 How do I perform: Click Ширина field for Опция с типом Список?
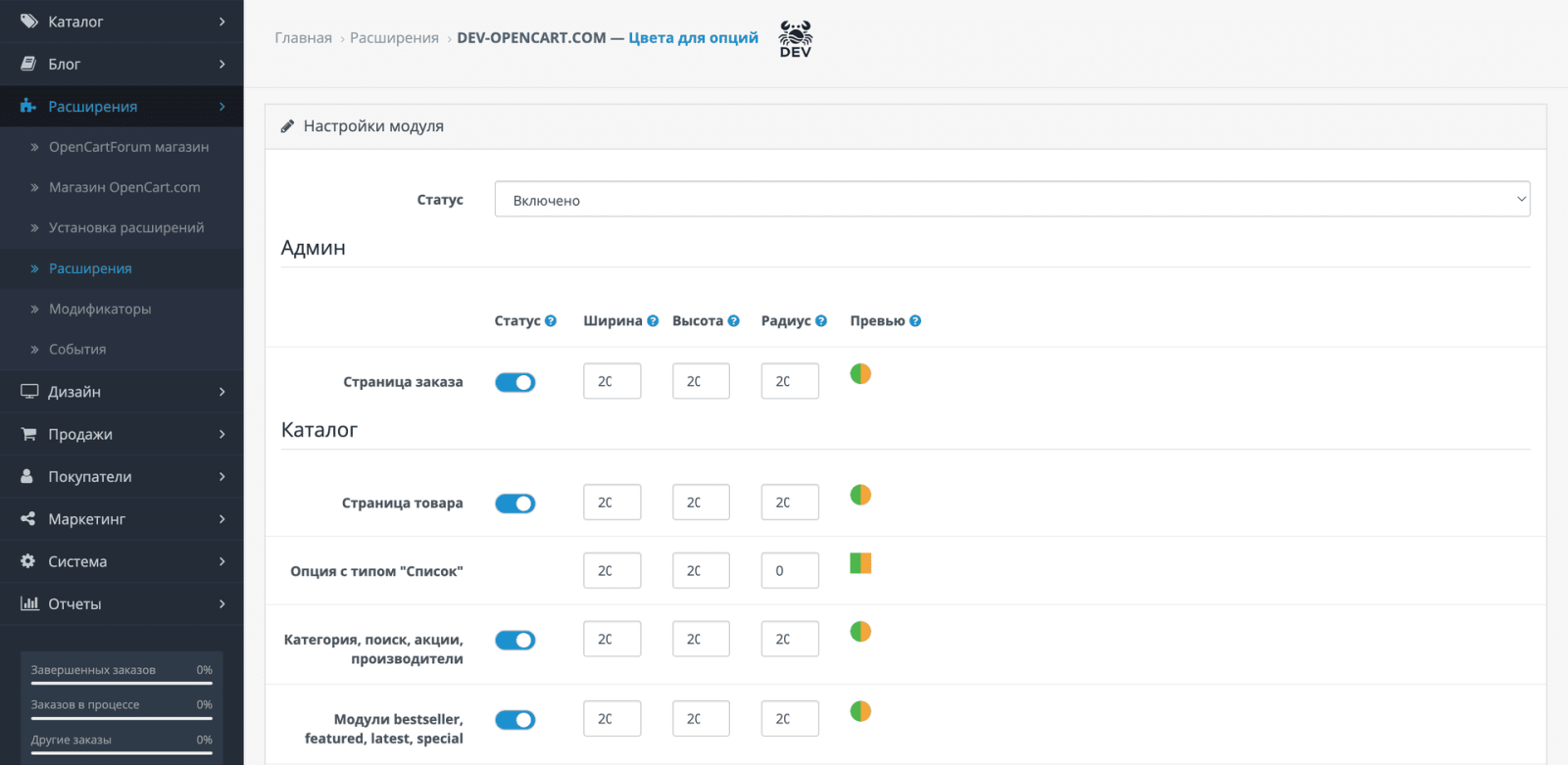612,570
